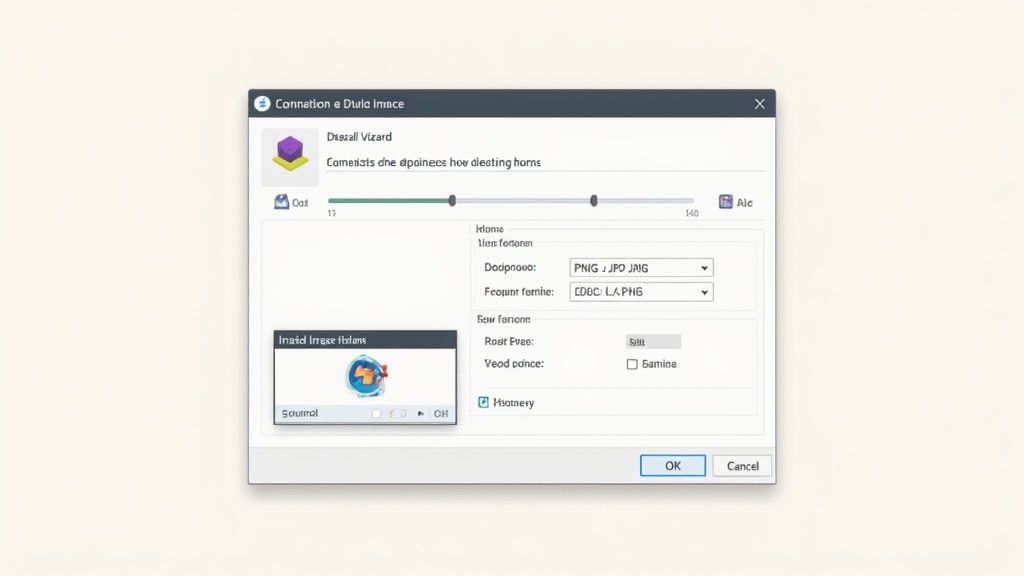The image size is (1024, 576).
Task: Click the purple cube wizard icon
Action: (x=289, y=156)
